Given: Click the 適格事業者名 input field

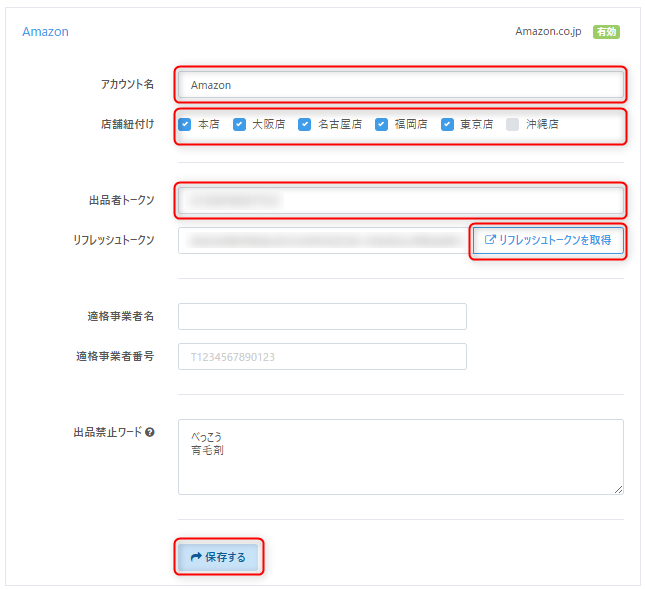Looking at the screenshot, I should (x=322, y=316).
